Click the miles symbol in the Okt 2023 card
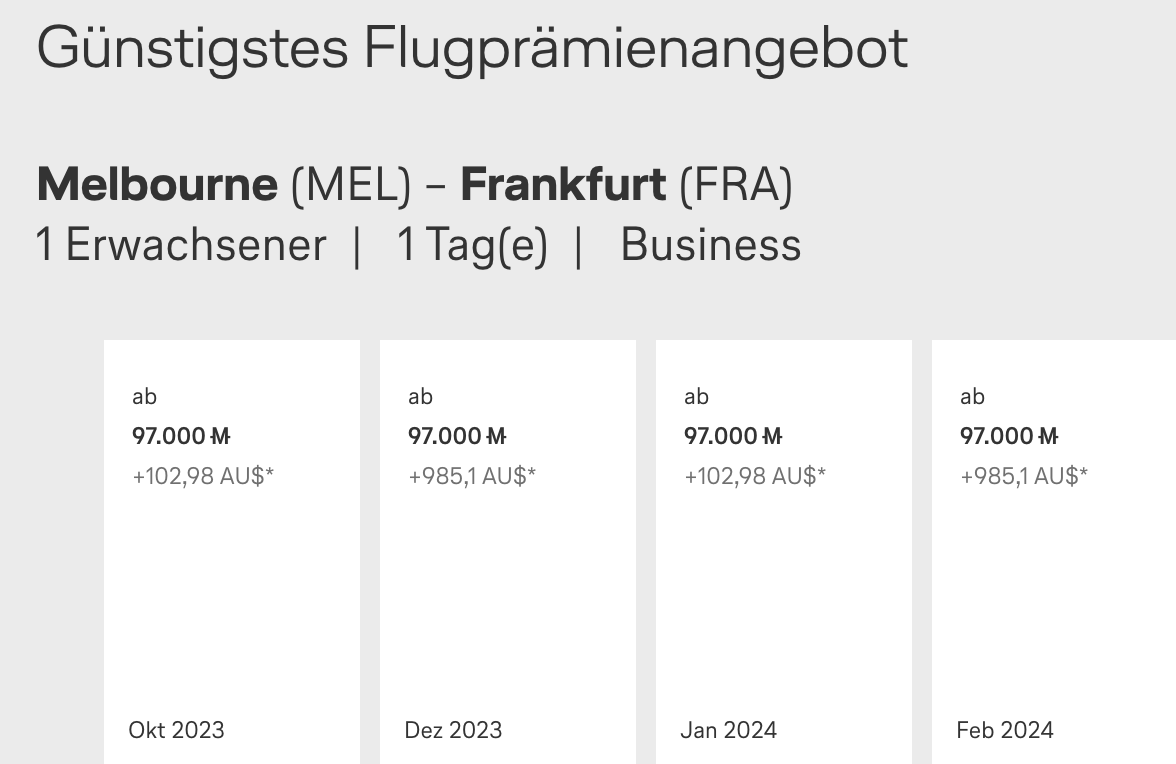 (x=220, y=436)
